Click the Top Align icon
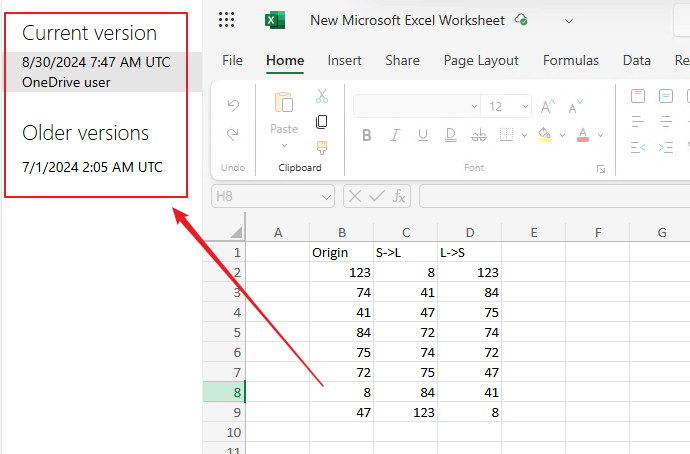Viewport: 690px width, 454px height. point(638,95)
